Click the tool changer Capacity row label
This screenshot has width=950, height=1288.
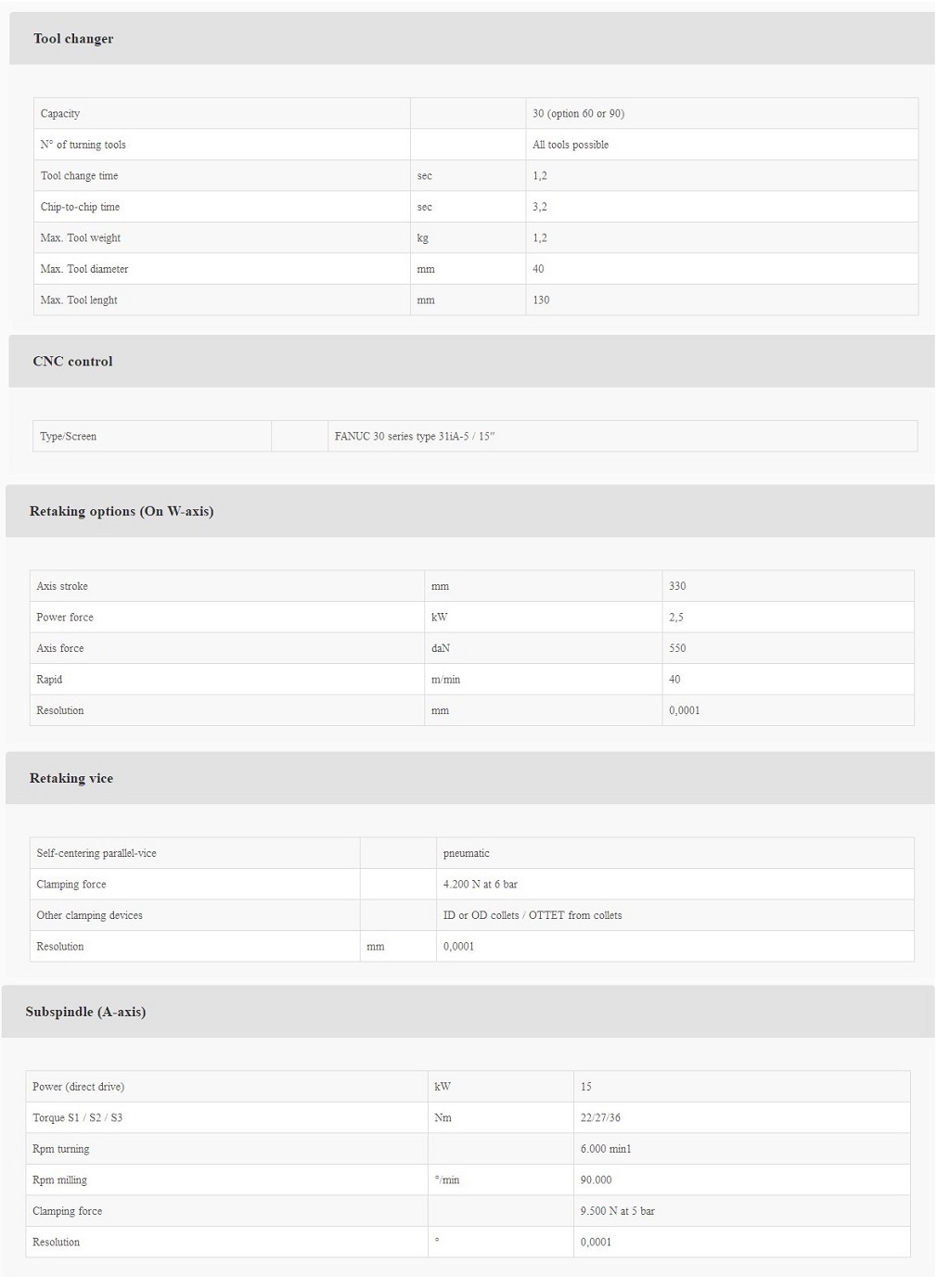(x=60, y=114)
